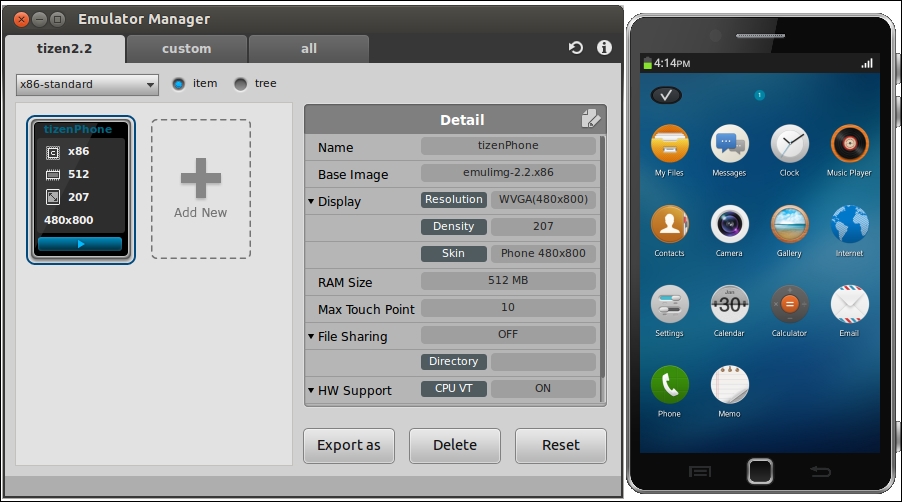Collapse the HW Support section
The width and height of the screenshot is (902, 502).
pyautogui.click(x=311, y=391)
